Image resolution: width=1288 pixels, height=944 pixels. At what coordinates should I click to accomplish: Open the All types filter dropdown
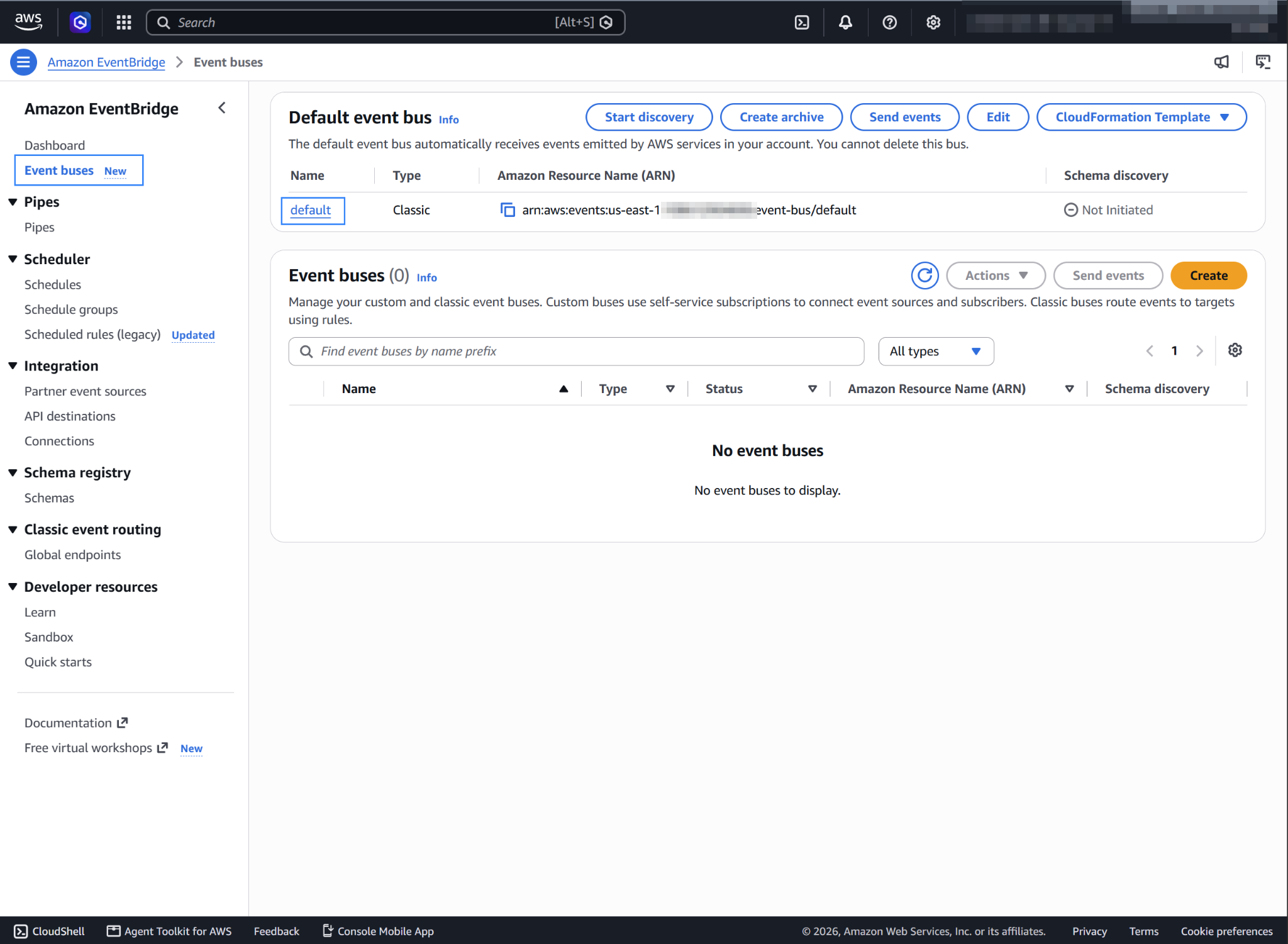936,352
